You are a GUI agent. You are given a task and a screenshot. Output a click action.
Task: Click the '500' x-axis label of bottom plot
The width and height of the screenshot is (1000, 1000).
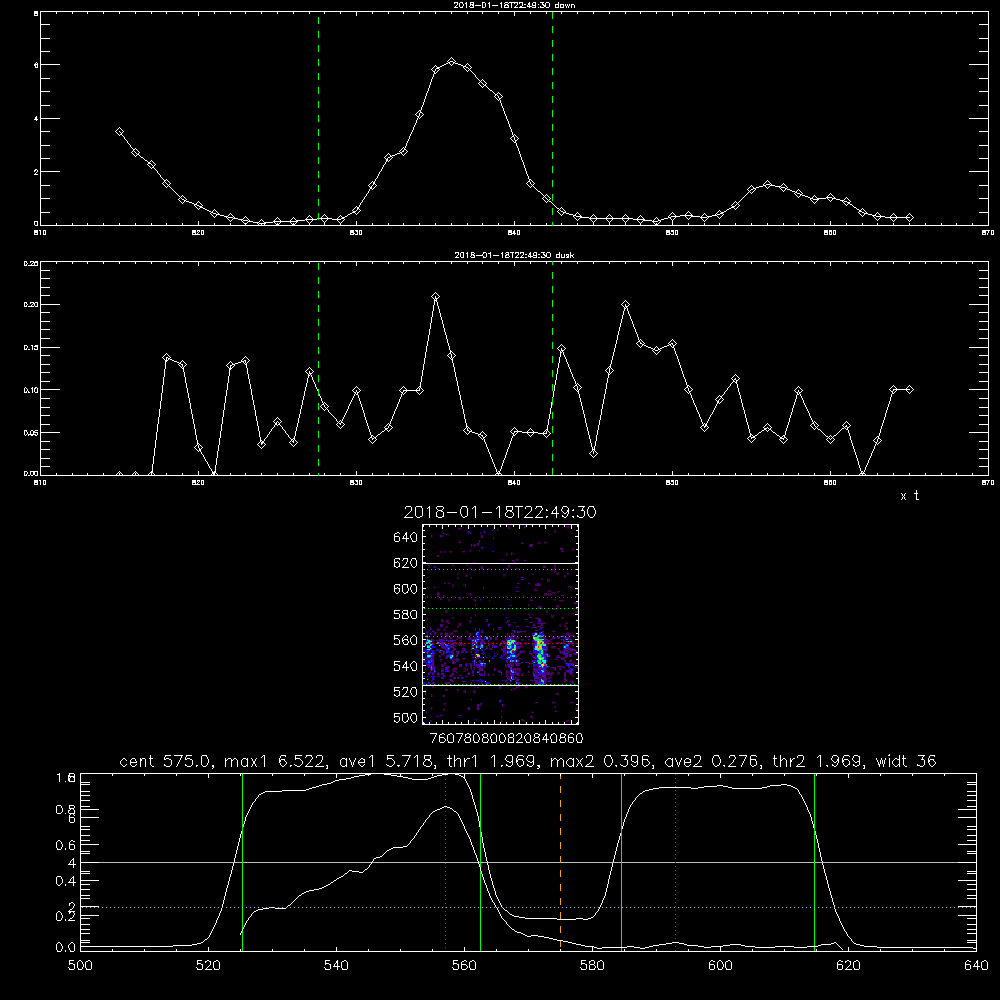80,966
